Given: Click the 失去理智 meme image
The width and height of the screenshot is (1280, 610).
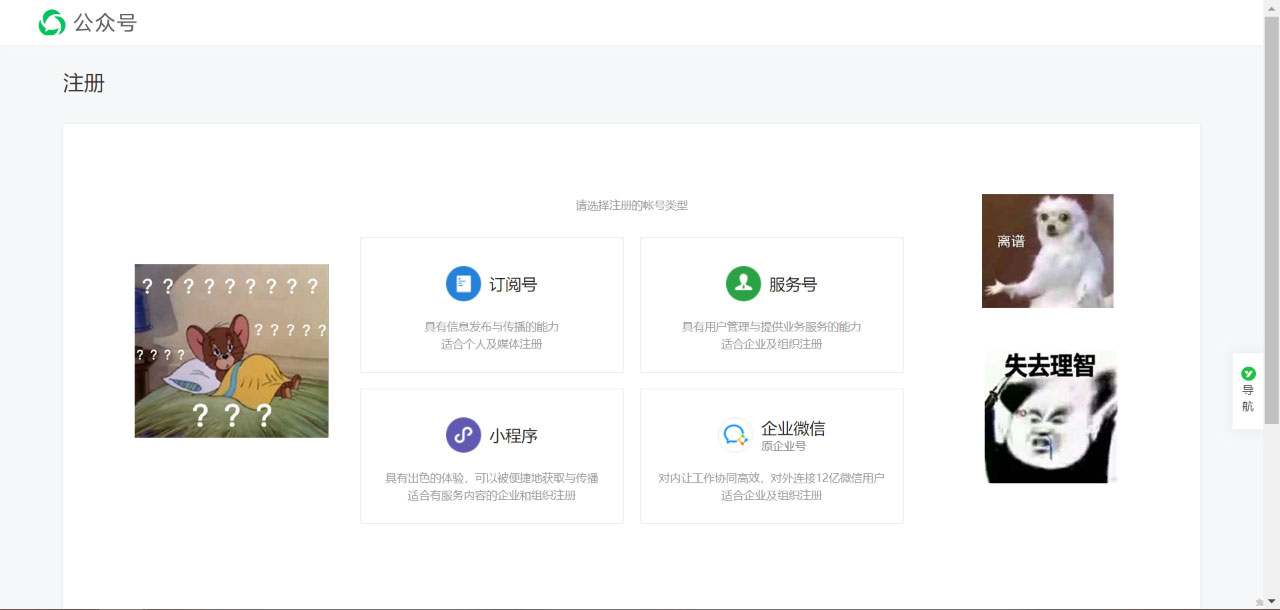Looking at the screenshot, I should coord(1051,415).
